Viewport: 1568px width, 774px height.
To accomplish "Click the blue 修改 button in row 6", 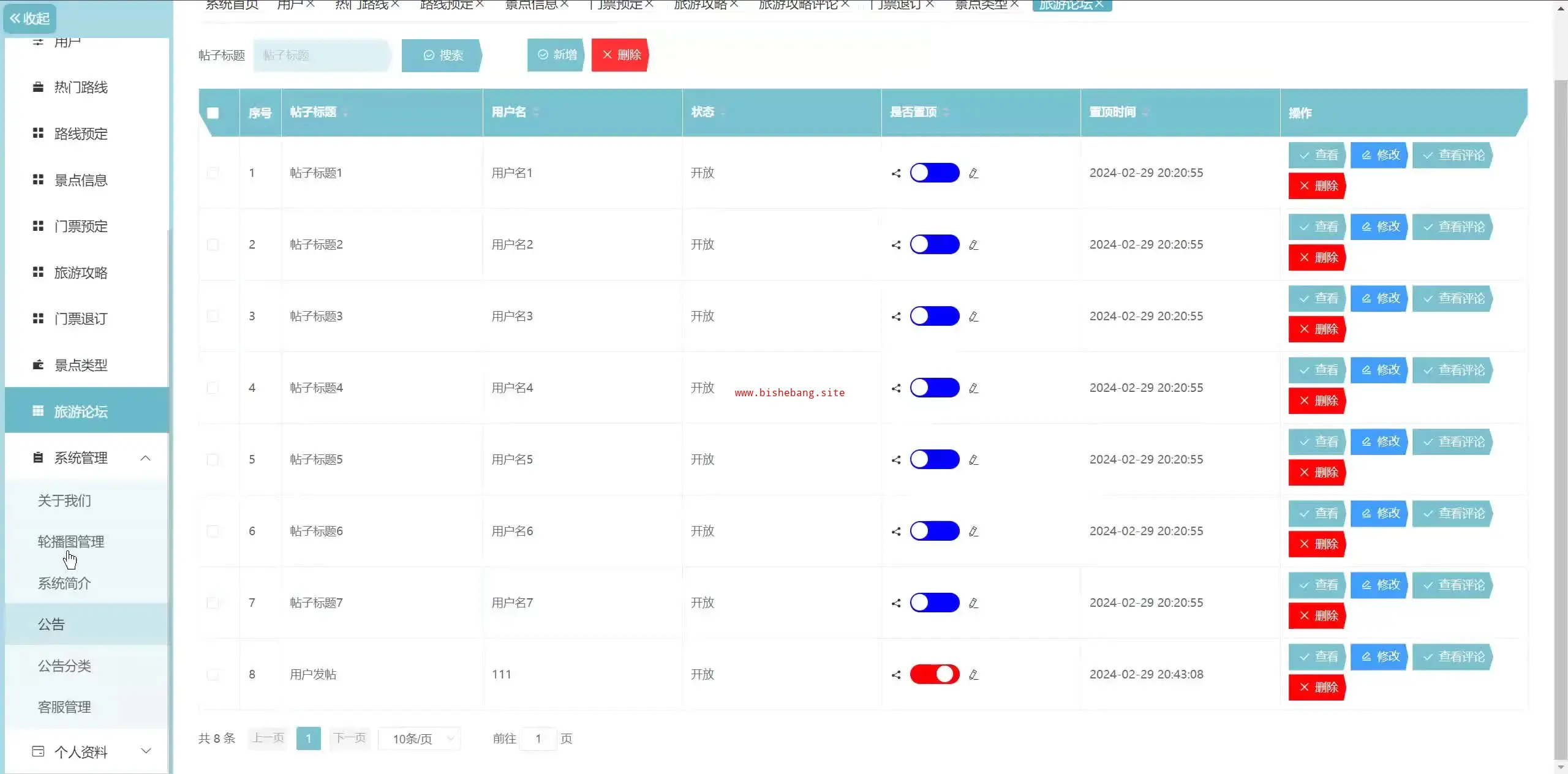I will (x=1379, y=513).
